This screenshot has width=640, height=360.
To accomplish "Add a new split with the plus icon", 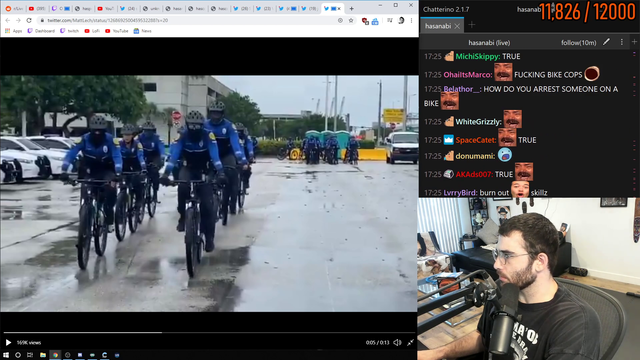I will 634,42.
